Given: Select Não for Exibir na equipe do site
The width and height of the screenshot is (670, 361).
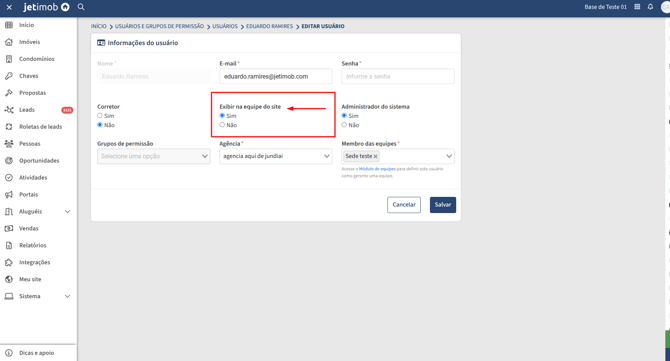Looking at the screenshot, I should click(x=222, y=125).
